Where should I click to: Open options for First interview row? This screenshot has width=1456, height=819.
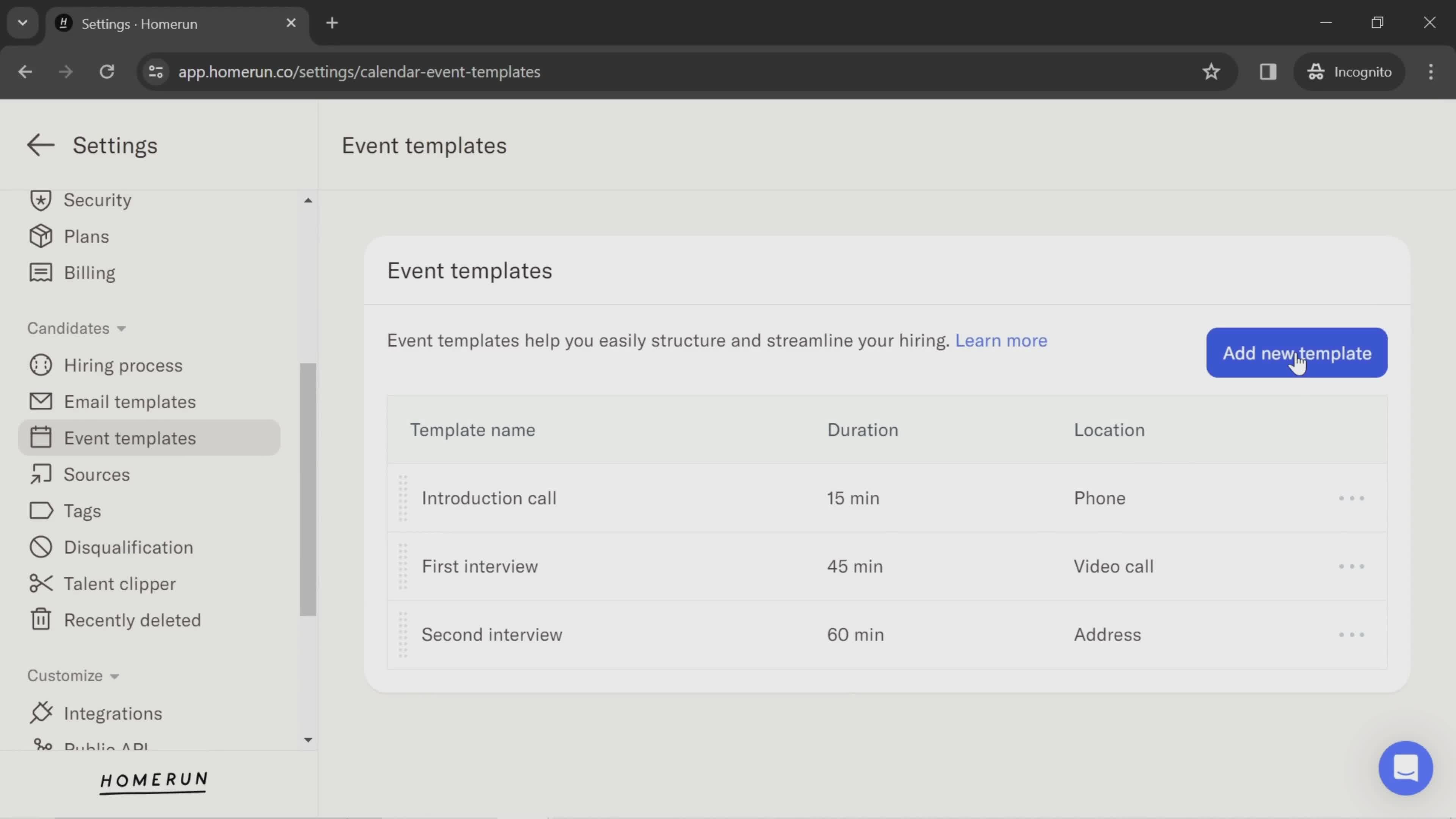[x=1351, y=566]
